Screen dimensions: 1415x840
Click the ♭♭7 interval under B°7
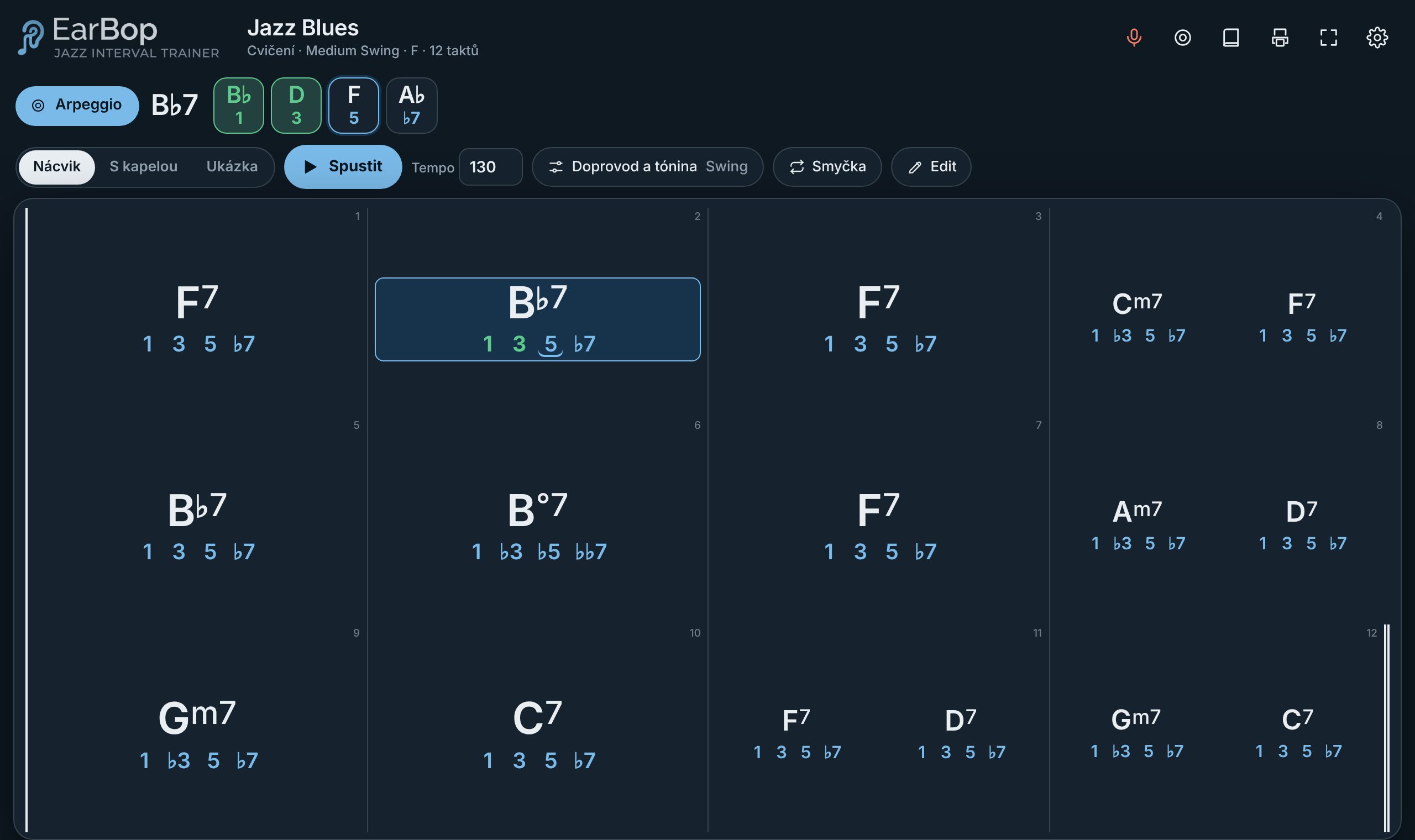pyautogui.click(x=591, y=552)
